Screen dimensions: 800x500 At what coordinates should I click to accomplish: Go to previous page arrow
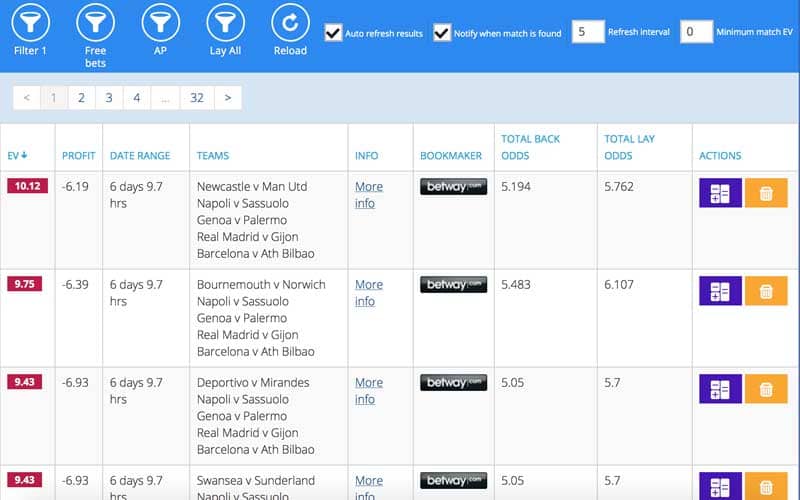point(27,97)
